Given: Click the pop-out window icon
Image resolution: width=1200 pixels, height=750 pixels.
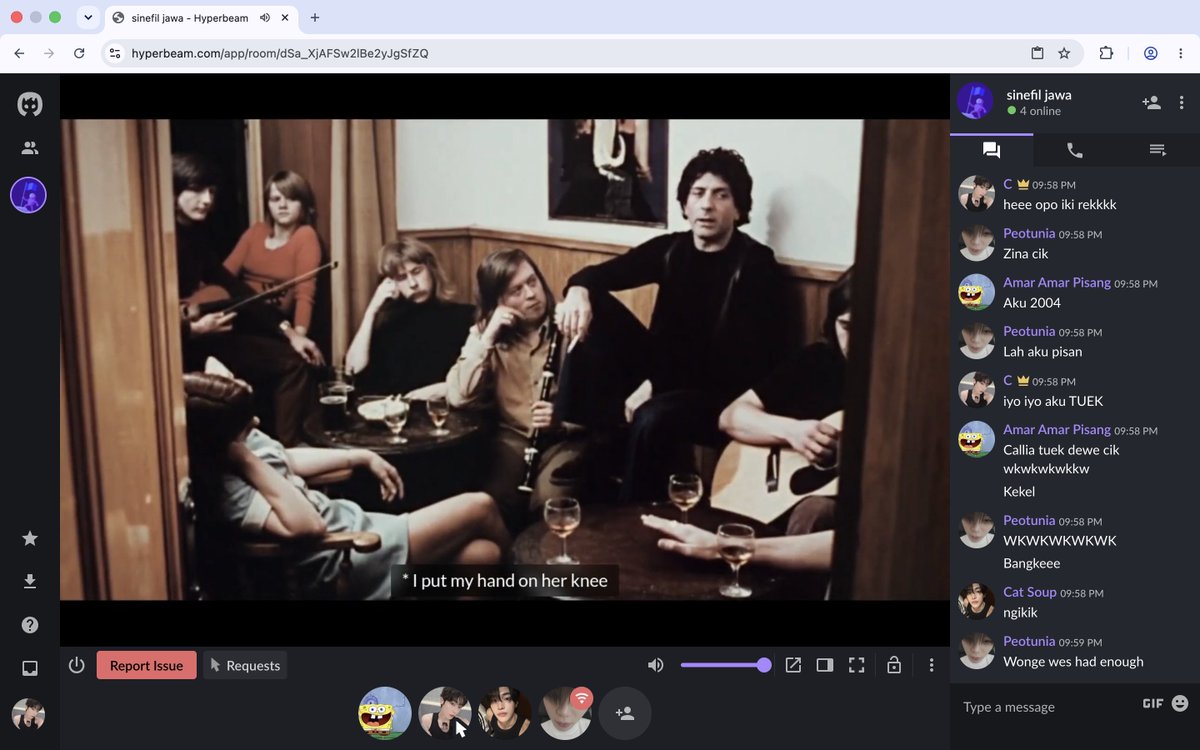Looking at the screenshot, I should 793,665.
